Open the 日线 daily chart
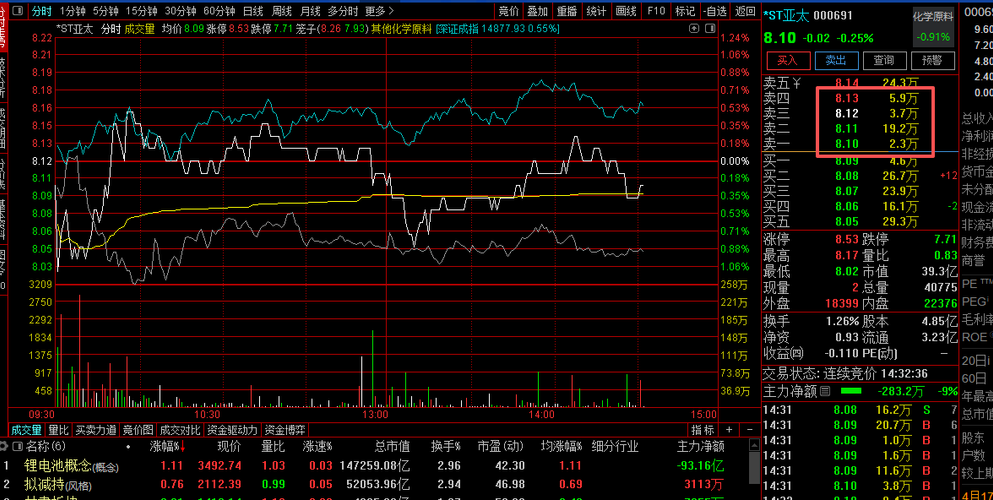The image size is (993, 500). [253, 11]
